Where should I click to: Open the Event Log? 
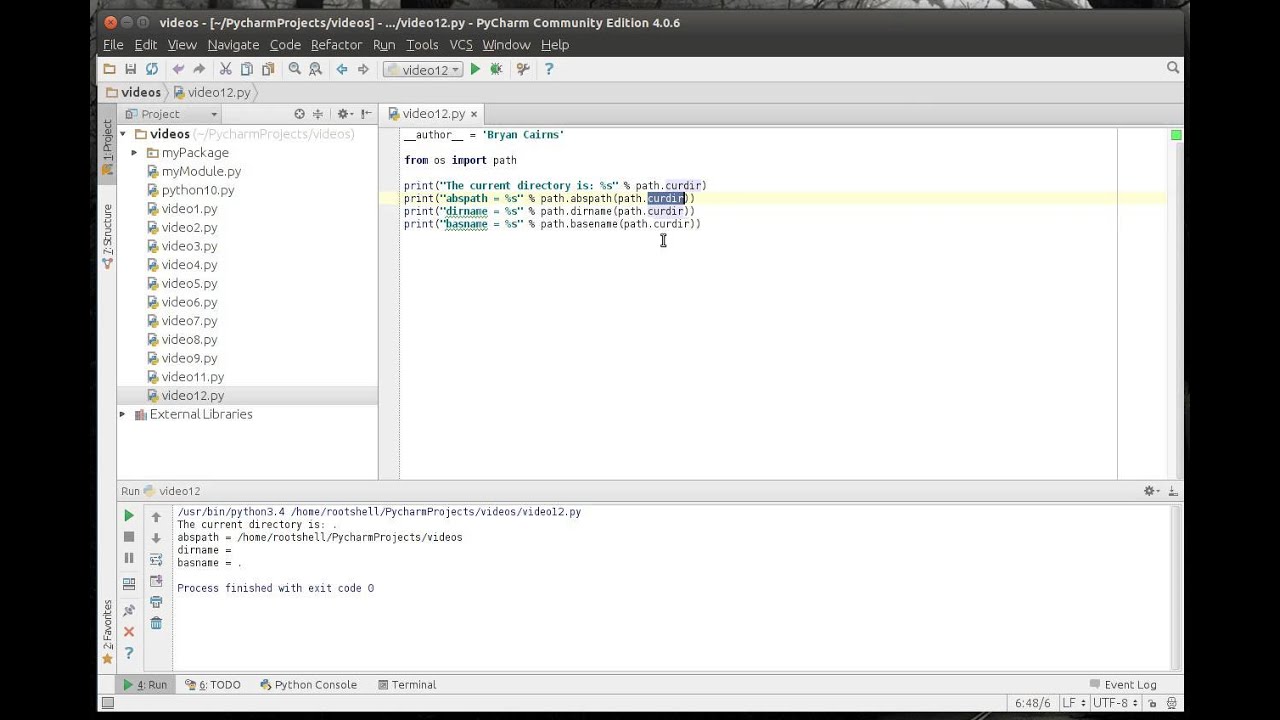pos(1122,685)
